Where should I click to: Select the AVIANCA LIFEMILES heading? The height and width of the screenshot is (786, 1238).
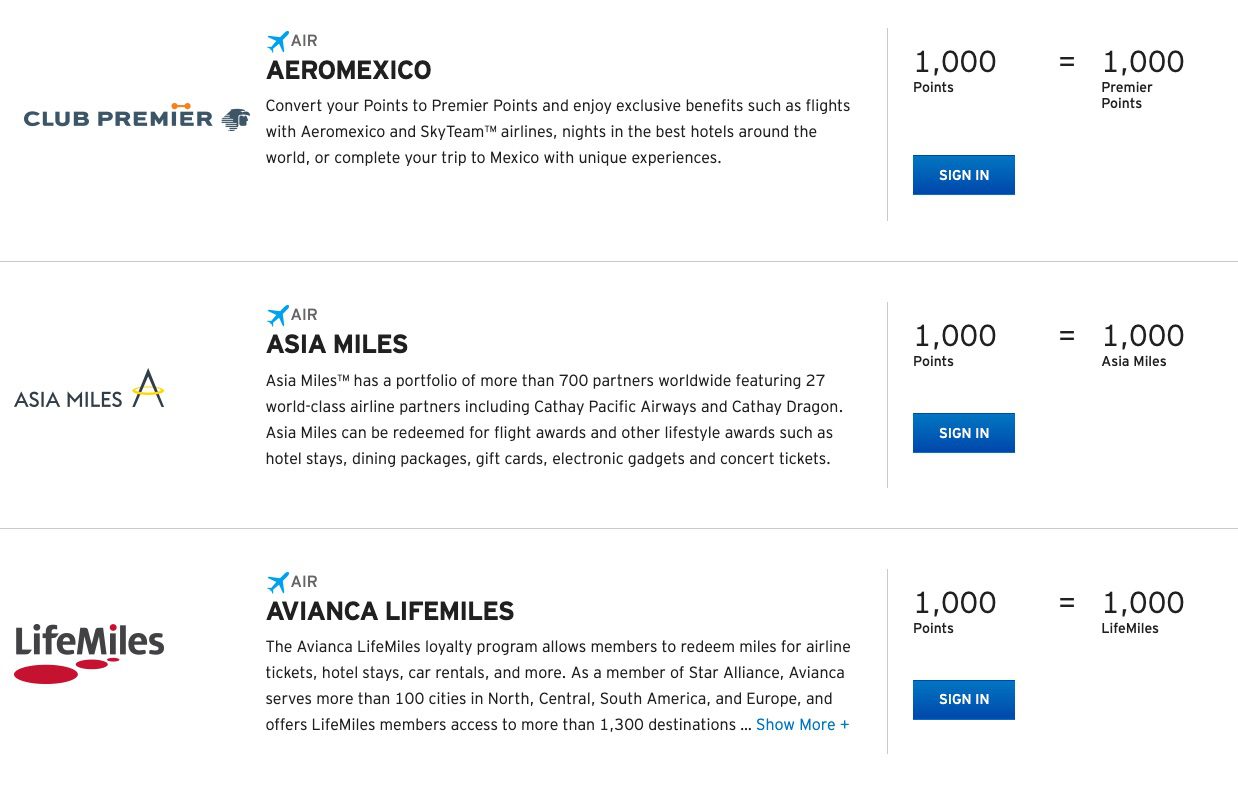[389, 611]
